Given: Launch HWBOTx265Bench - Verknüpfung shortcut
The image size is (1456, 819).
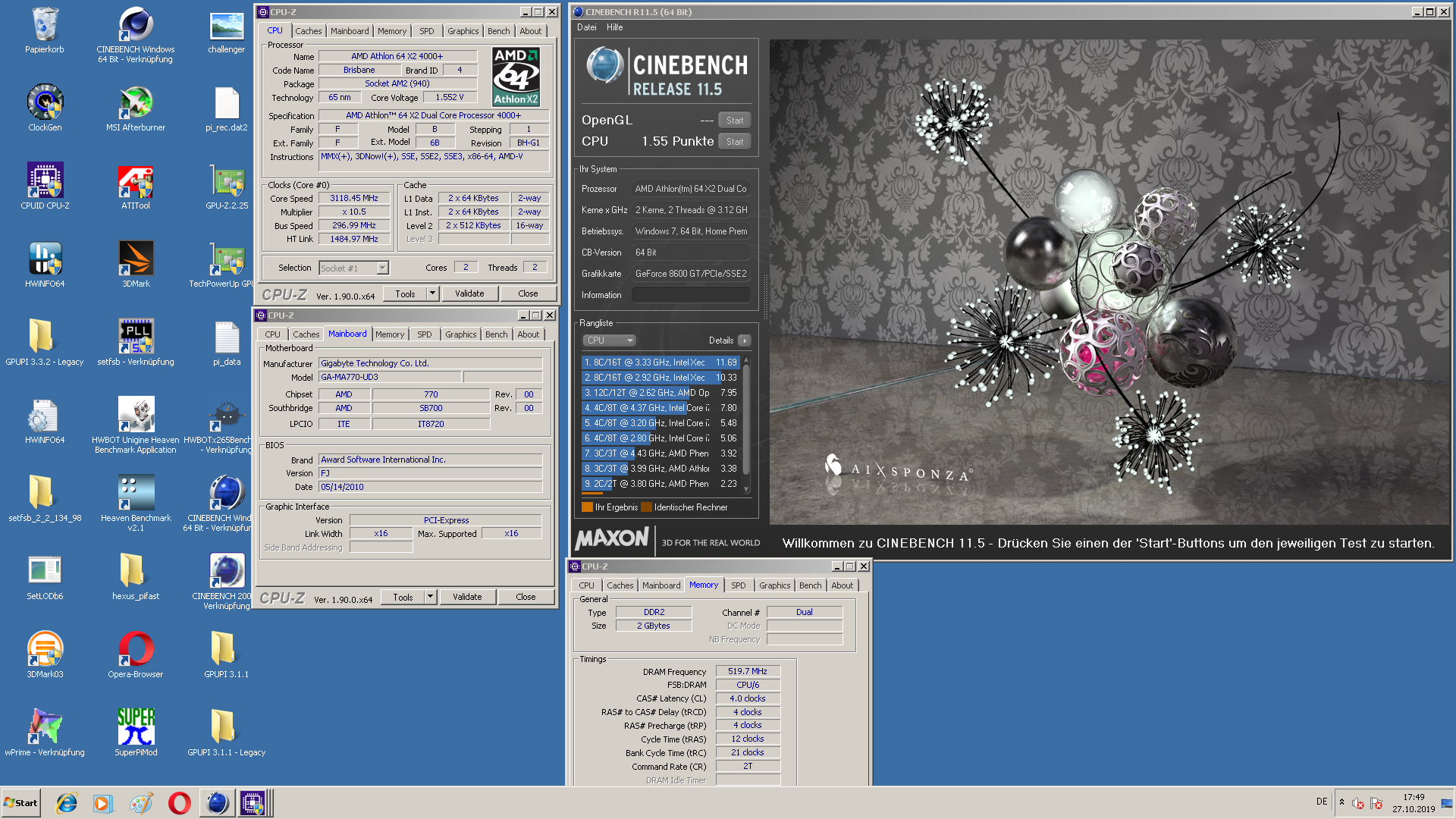Looking at the screenshot, I should 218,425.
